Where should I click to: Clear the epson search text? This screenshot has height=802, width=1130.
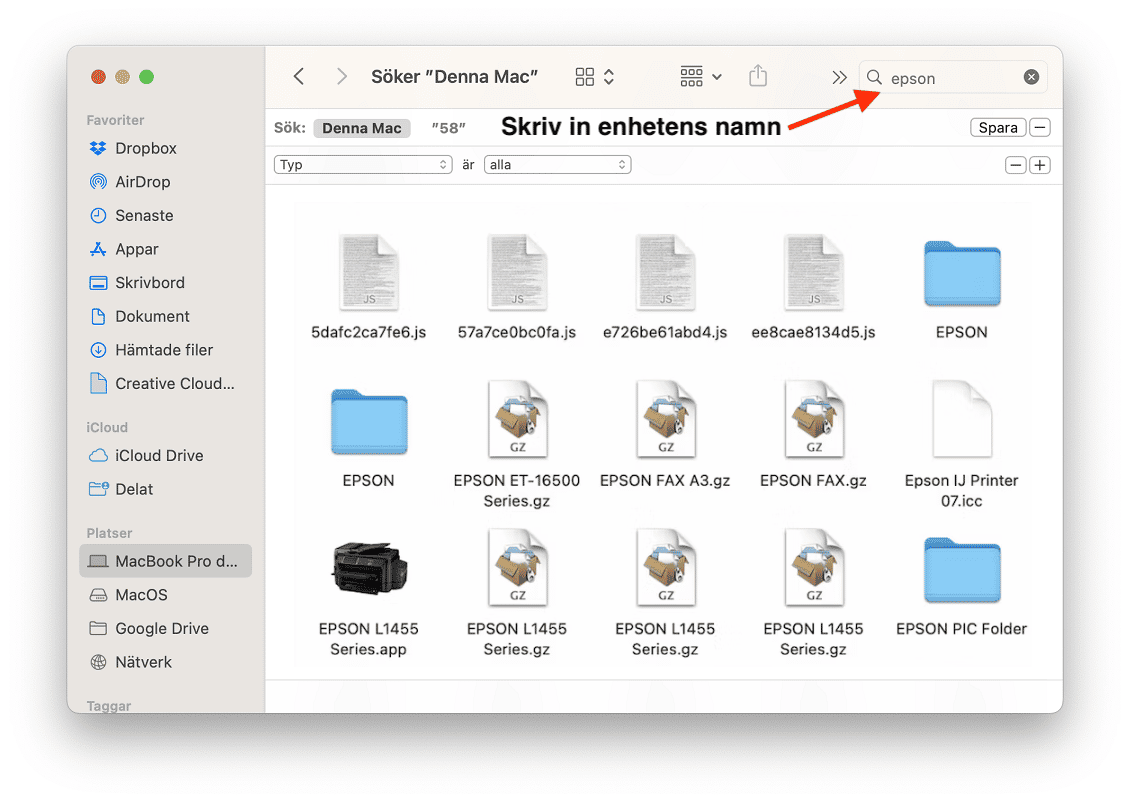coord(1031,78)
